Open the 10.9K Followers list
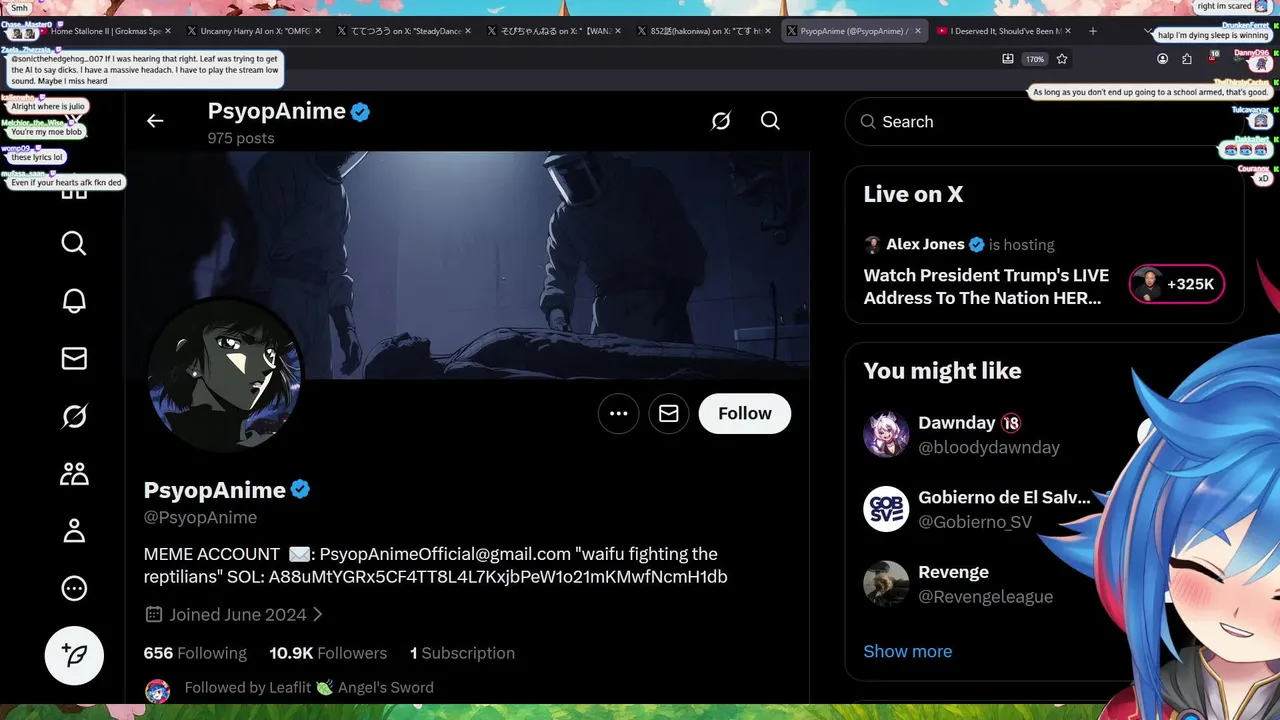Screen dimensions: 1280x720 pyautogui.click(x=328, y=653)
